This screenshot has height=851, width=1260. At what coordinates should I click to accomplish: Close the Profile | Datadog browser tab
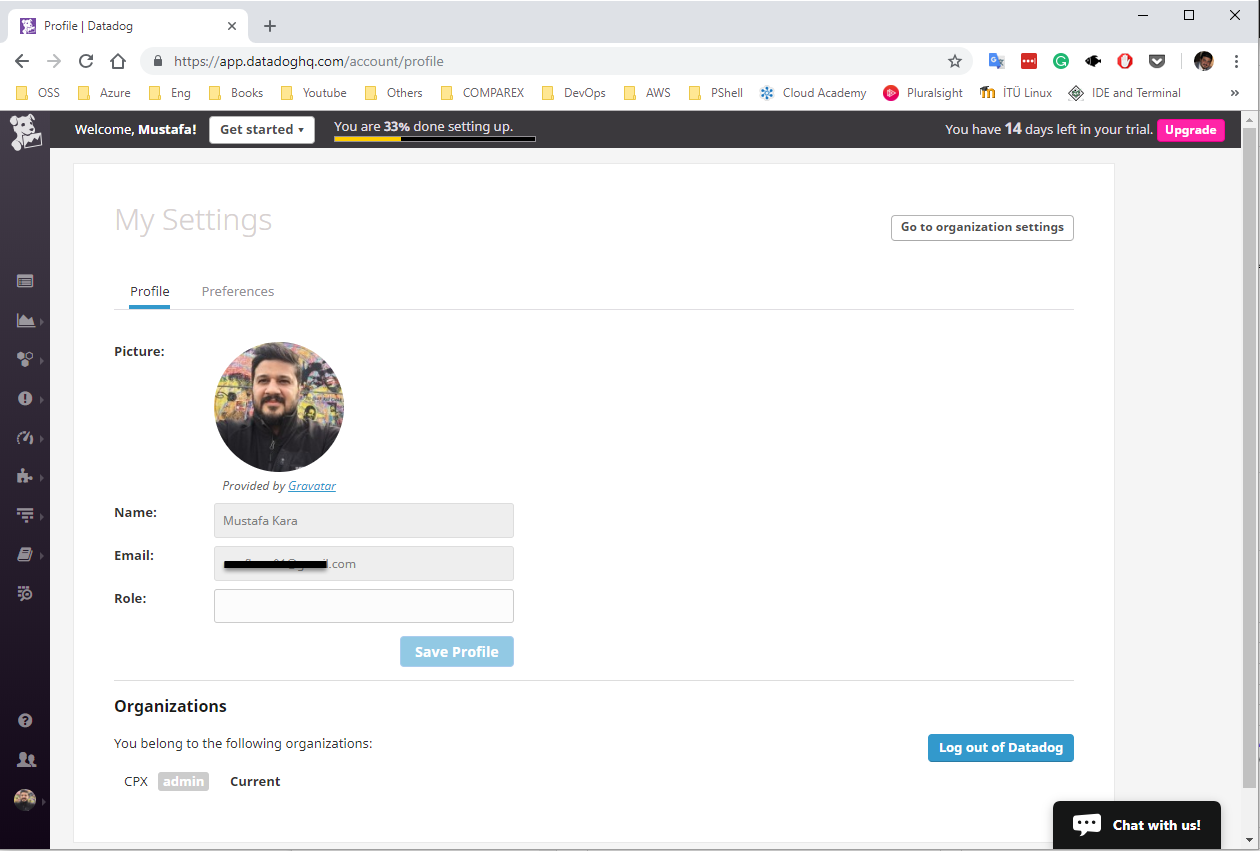coord(231,26)
